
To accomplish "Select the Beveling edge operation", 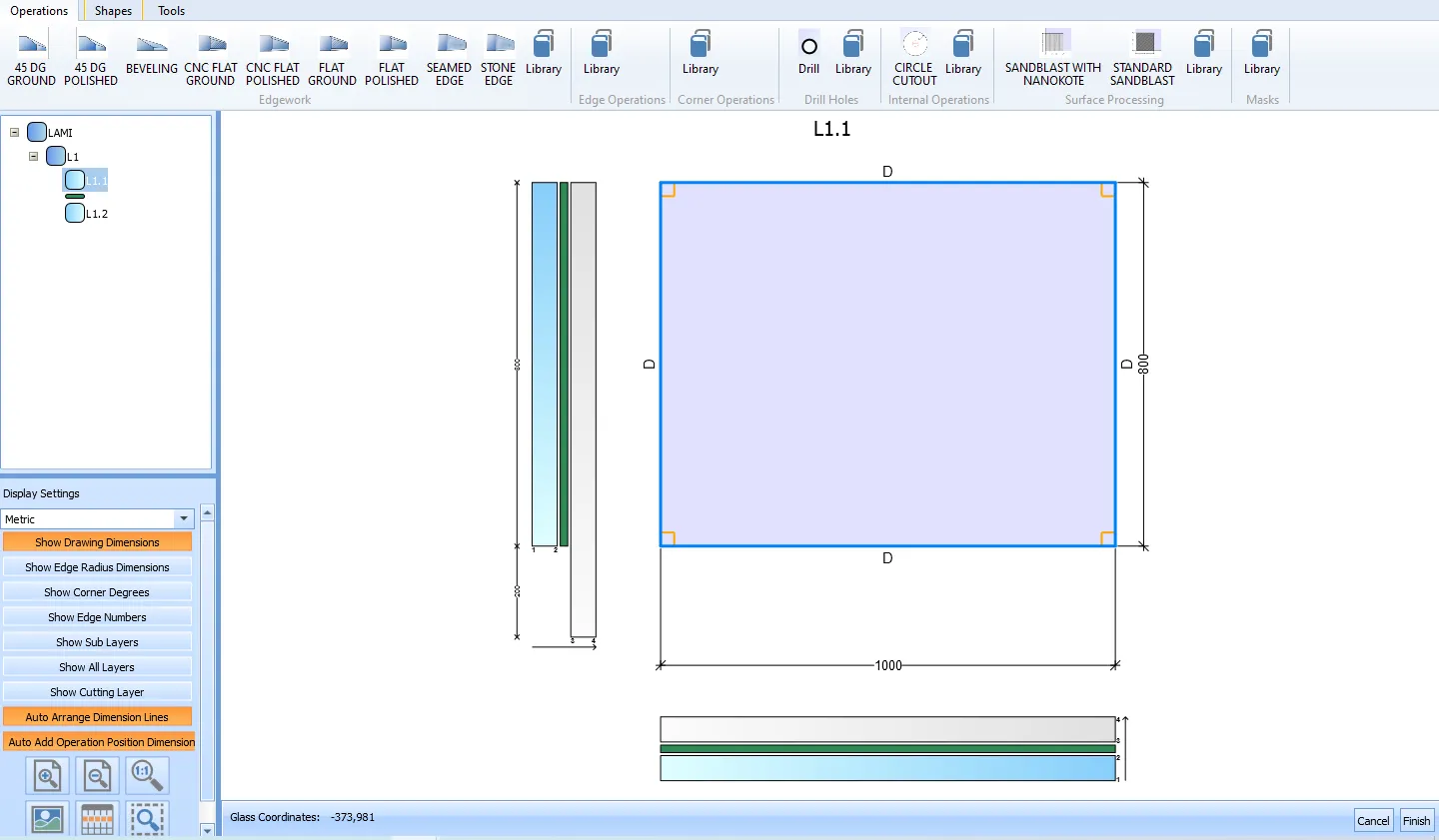I will [152, 56].
